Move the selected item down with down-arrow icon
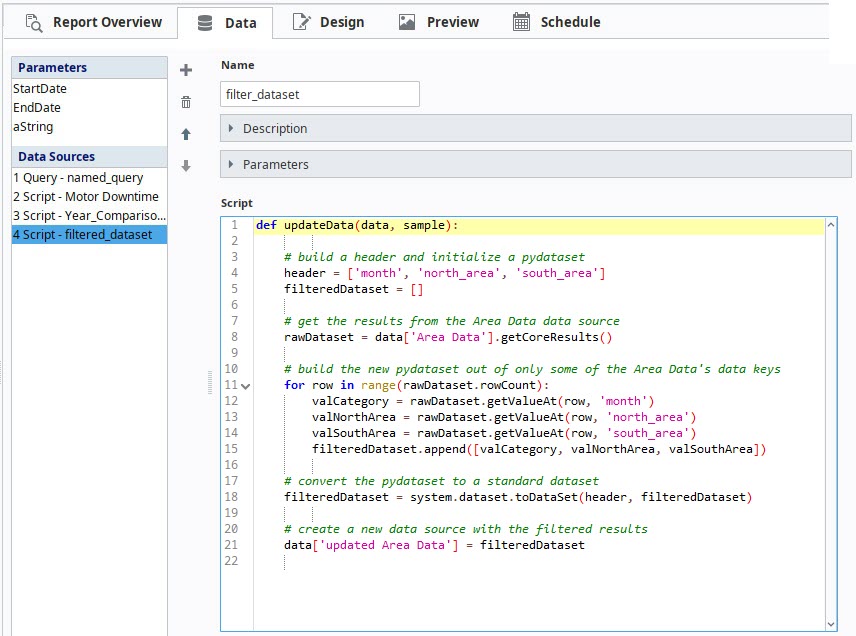The height and width of the screenshot is (636, 856). pos(186,165)
